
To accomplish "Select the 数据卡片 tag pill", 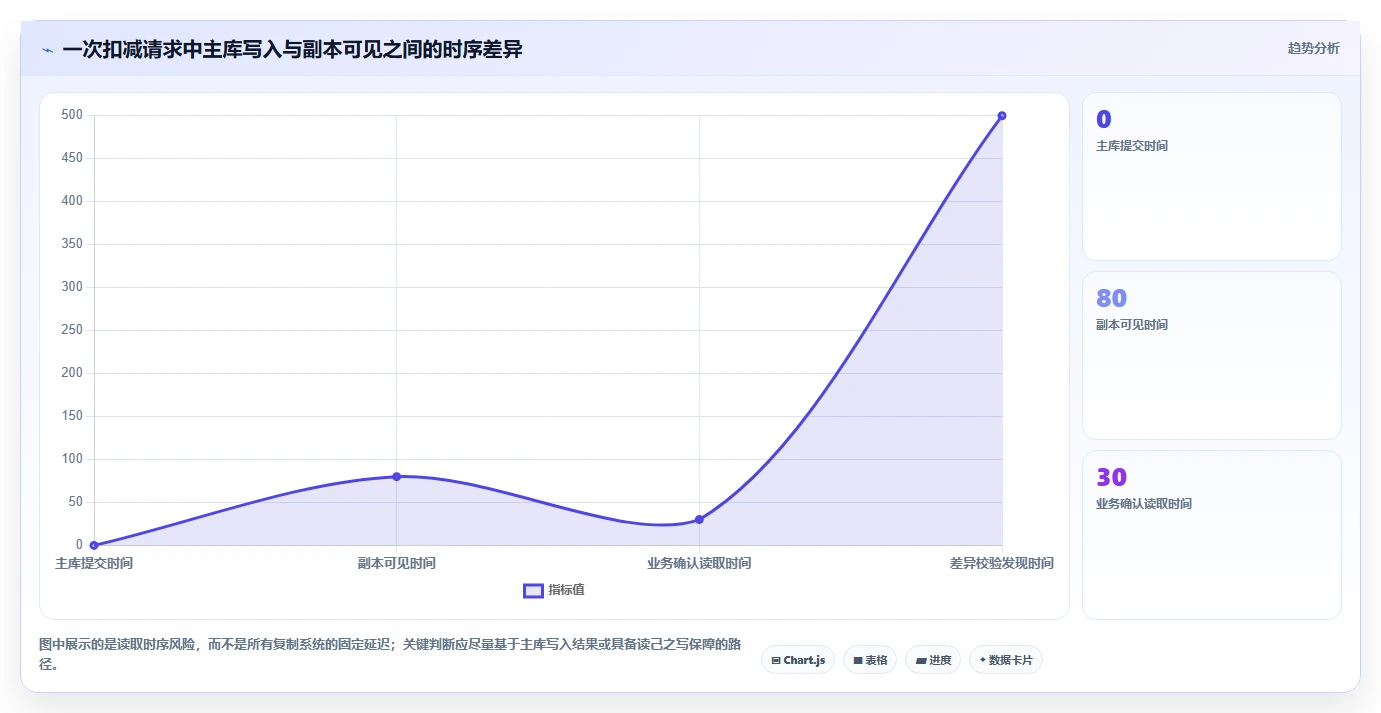I will (1005, 660).
